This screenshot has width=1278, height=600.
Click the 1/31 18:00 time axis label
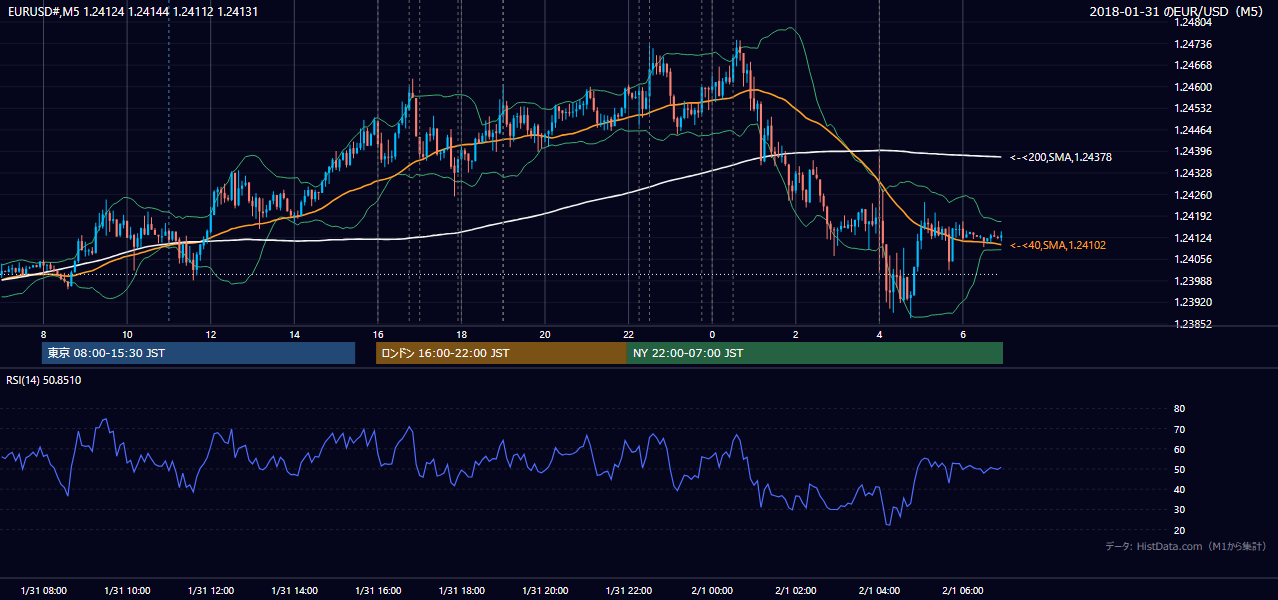(461, 591)
